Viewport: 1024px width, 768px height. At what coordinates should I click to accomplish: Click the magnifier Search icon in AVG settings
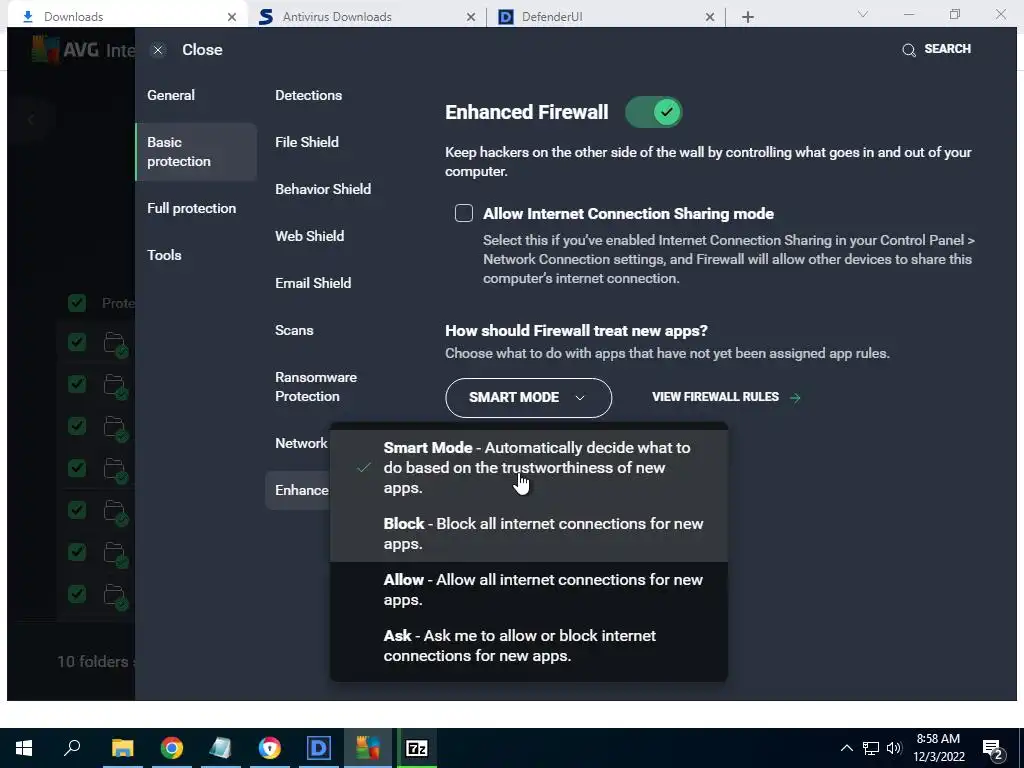(x=908, y=50)
